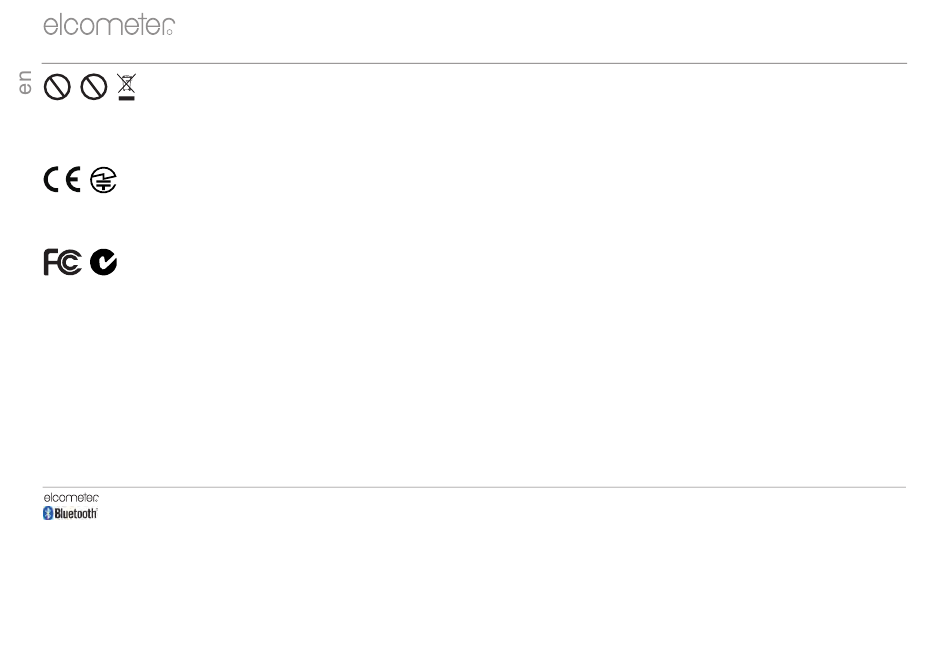Click the registered circle after elcometer header
The height and width of the screenshot is (661, 950).
170,32
